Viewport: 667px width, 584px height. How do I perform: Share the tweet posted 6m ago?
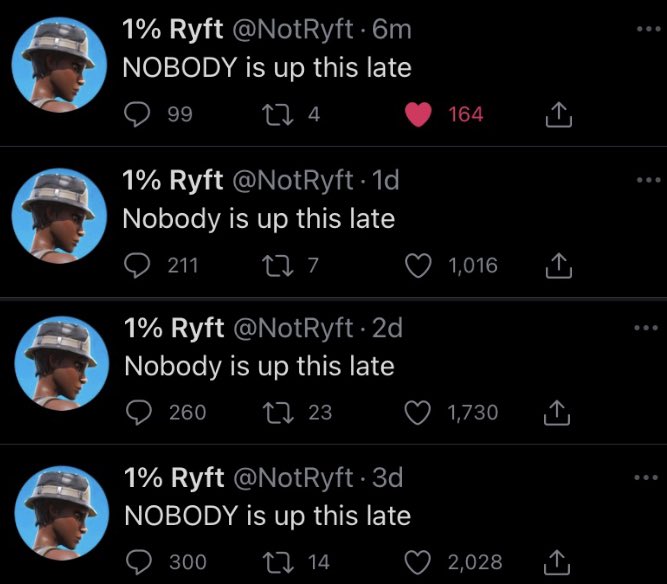[x=557, y=115]
